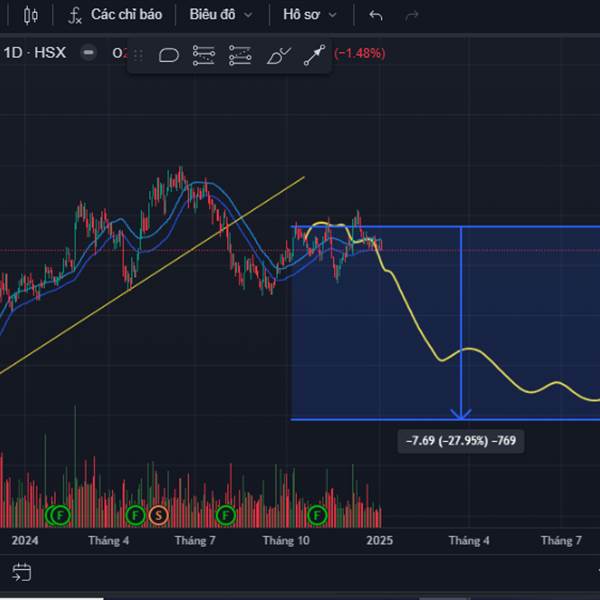Open line style settings icon
Viewport: 600px width, 600px height.
(x=204, y=55)
